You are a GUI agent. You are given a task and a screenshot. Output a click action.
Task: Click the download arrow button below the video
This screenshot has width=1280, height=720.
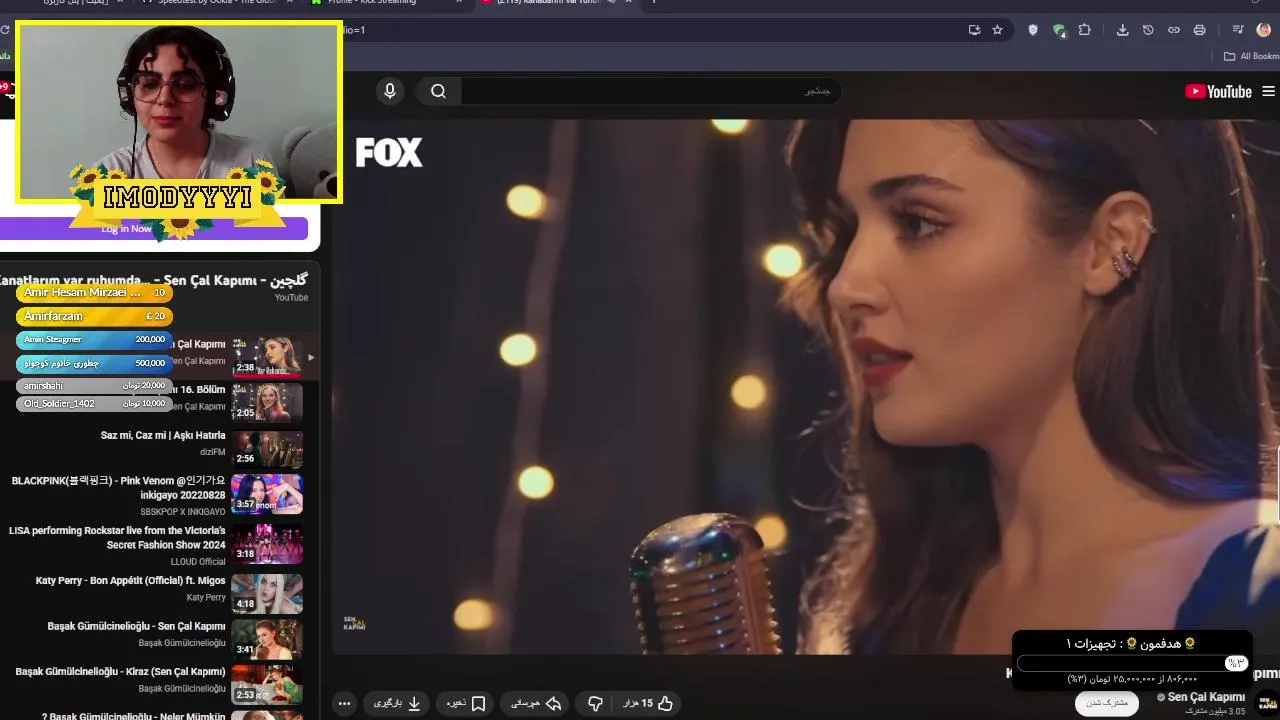point(398,703)
